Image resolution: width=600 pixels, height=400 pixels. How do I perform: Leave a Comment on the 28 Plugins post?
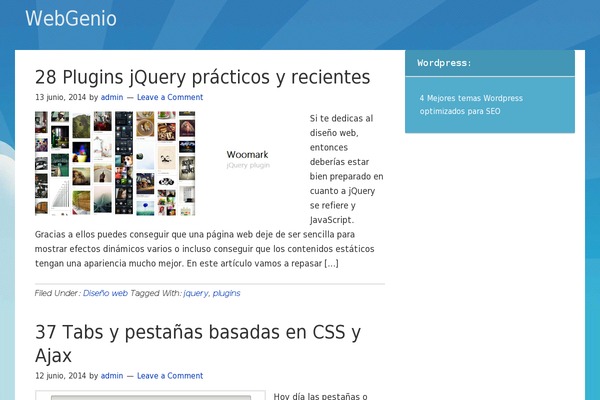(170, 98)
